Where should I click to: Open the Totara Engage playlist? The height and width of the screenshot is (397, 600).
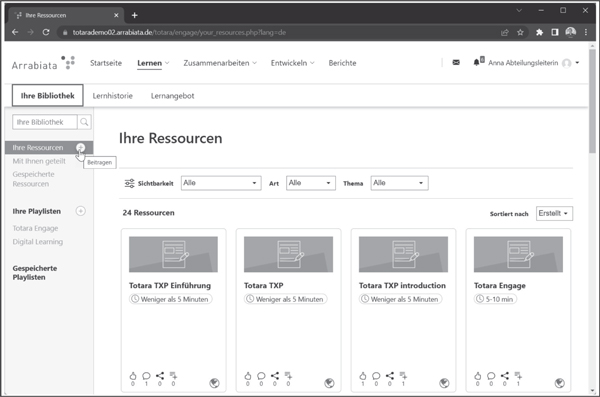coord(35,228)
